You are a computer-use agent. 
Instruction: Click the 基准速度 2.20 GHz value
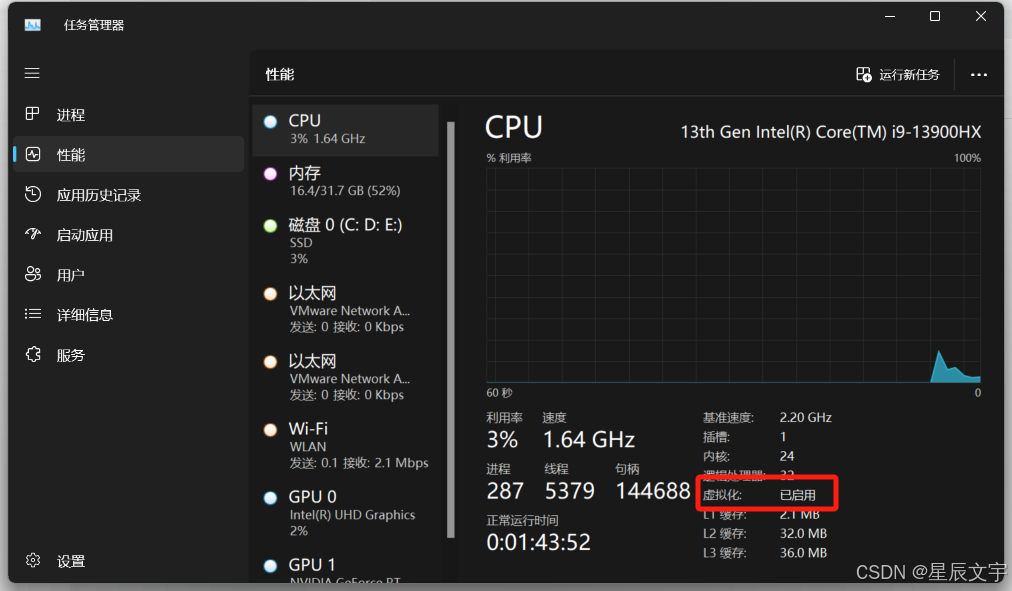tap(805, 417)
